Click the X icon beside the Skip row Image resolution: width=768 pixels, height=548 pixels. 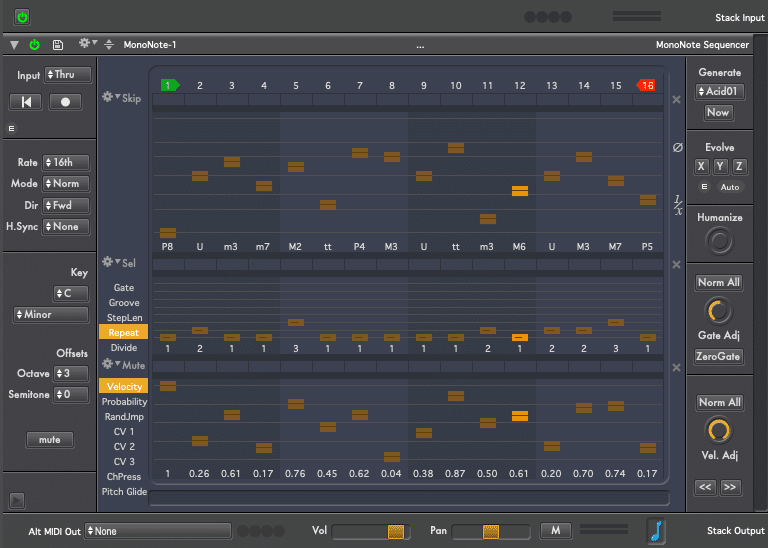tap(676, 100)
